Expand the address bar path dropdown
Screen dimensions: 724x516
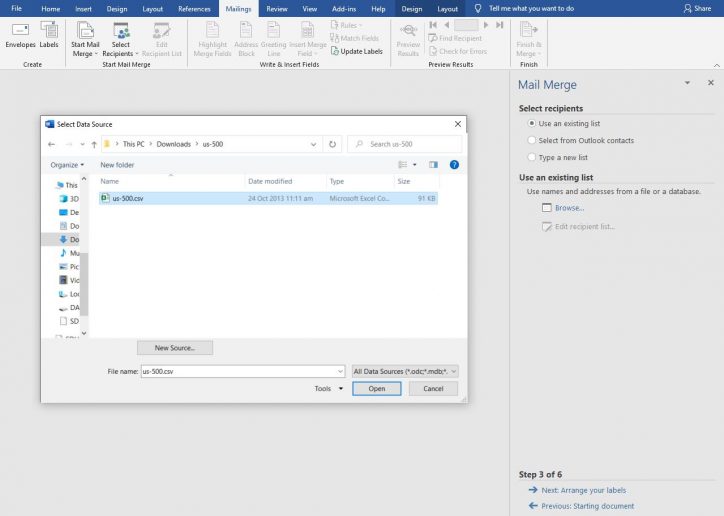pos(314,144)
